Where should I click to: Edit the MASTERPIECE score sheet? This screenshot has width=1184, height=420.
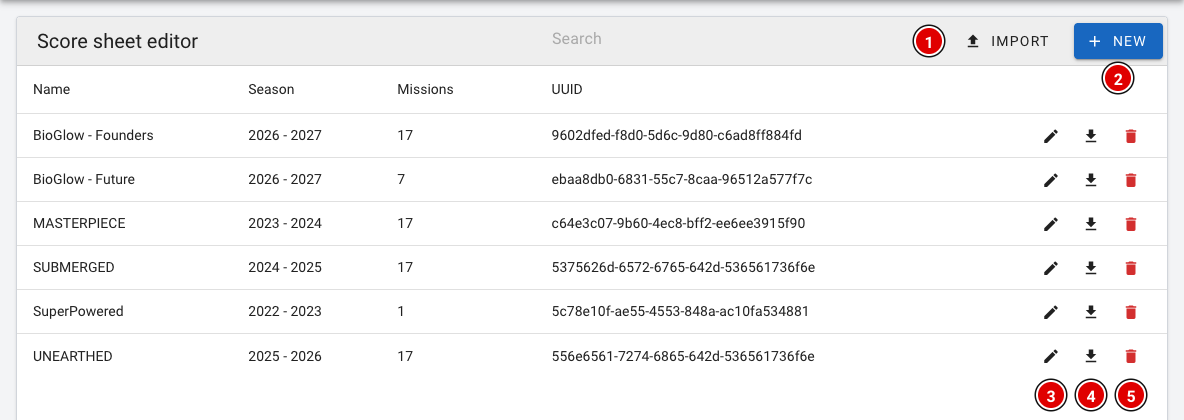click(x=1050, y=224)
